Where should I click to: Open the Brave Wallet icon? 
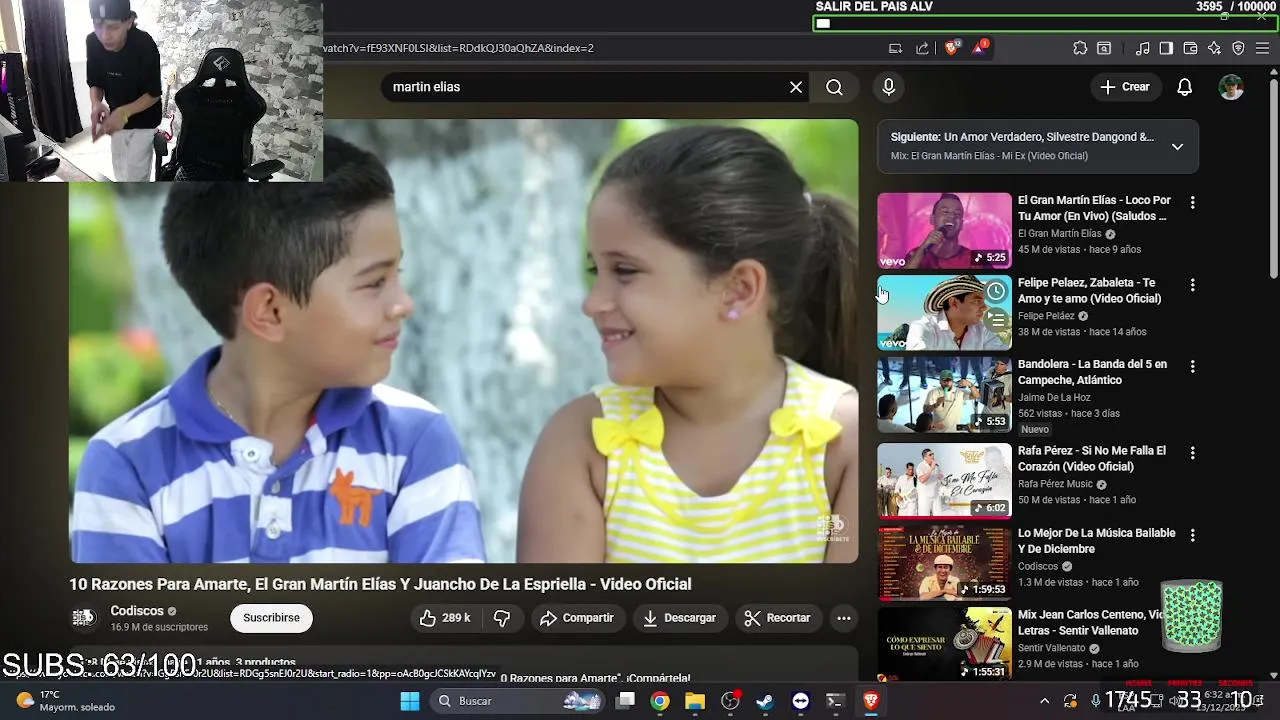coord(1190,48)
